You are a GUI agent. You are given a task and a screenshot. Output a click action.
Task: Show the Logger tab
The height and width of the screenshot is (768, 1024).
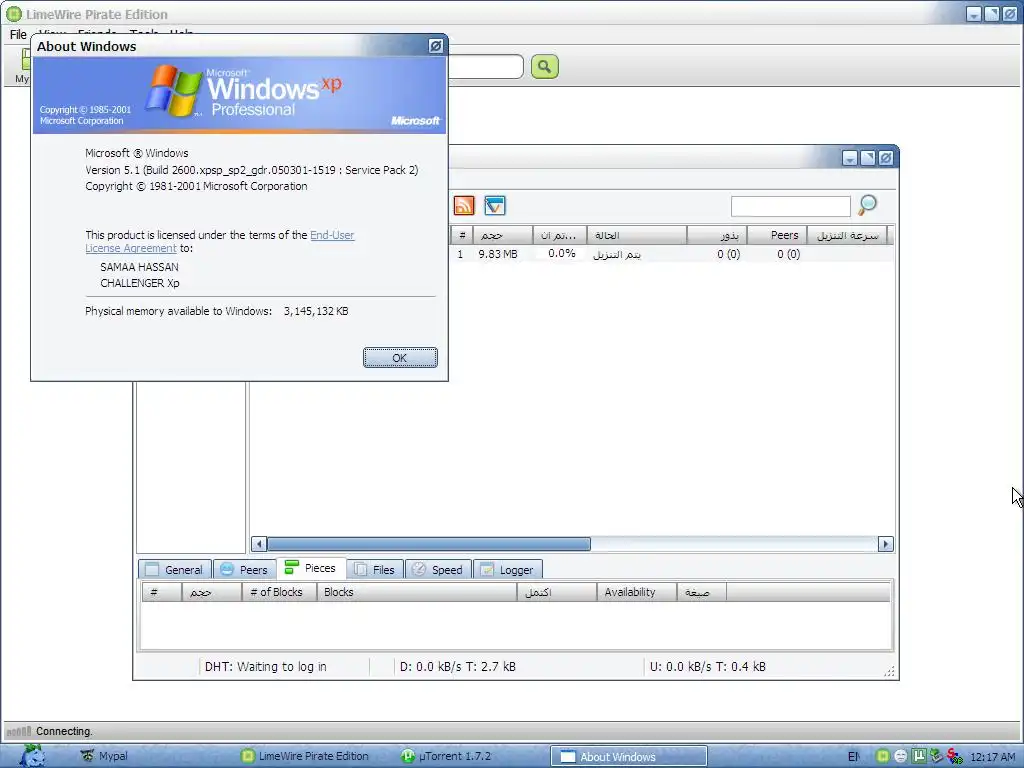[x=507, y=569]
